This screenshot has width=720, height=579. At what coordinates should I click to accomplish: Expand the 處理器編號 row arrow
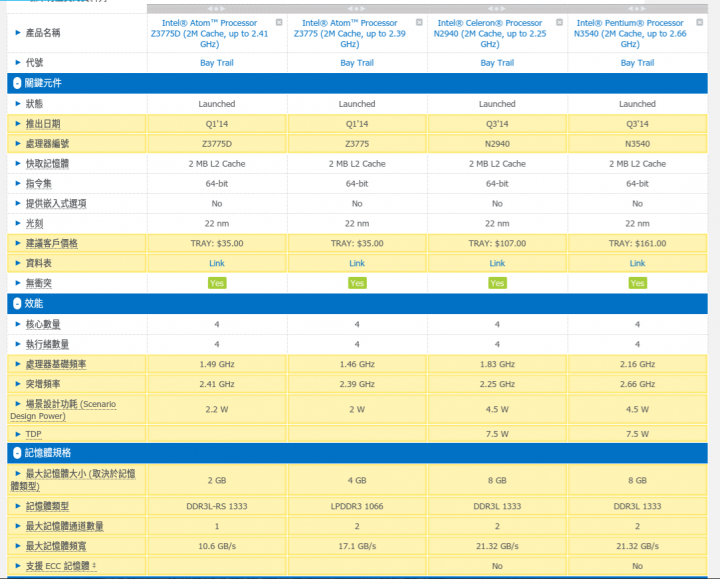[x=18, y=144]
